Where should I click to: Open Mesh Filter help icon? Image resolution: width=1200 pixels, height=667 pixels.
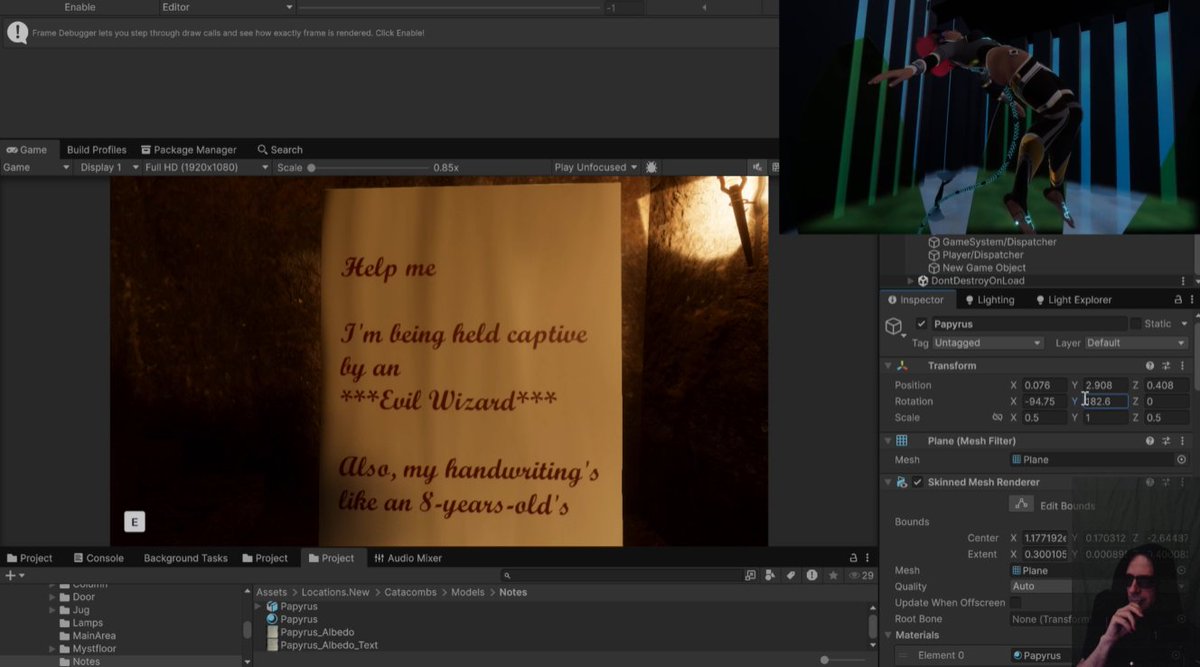point(1150,440)
